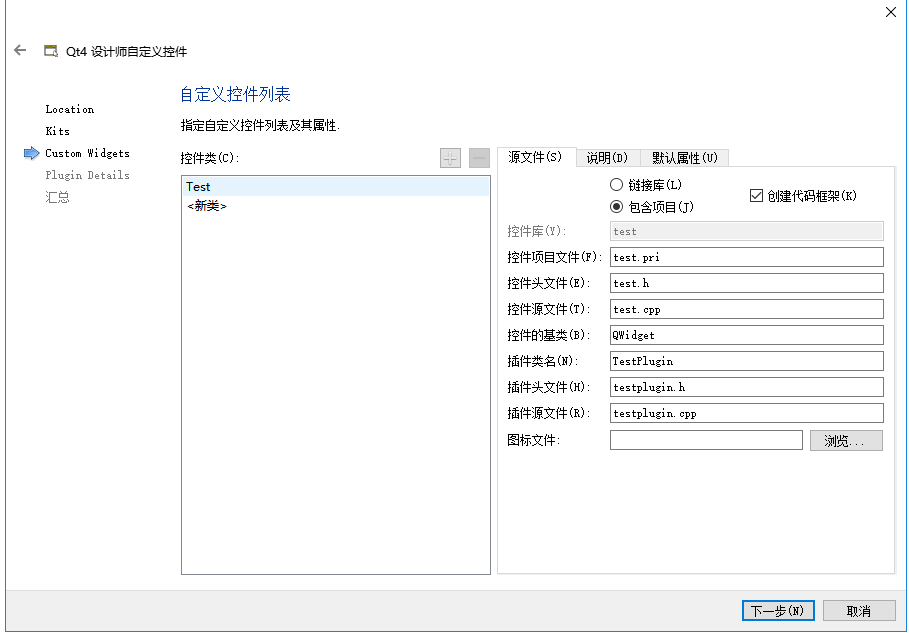
Task: Click the disabled 控件库 field
Action: [747, 231]
